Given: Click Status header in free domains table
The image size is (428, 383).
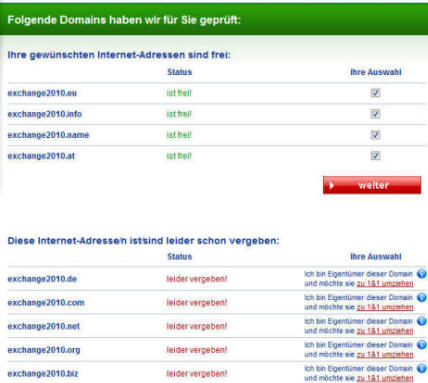Looking at the screenshot, I should [x=180, y=72].
